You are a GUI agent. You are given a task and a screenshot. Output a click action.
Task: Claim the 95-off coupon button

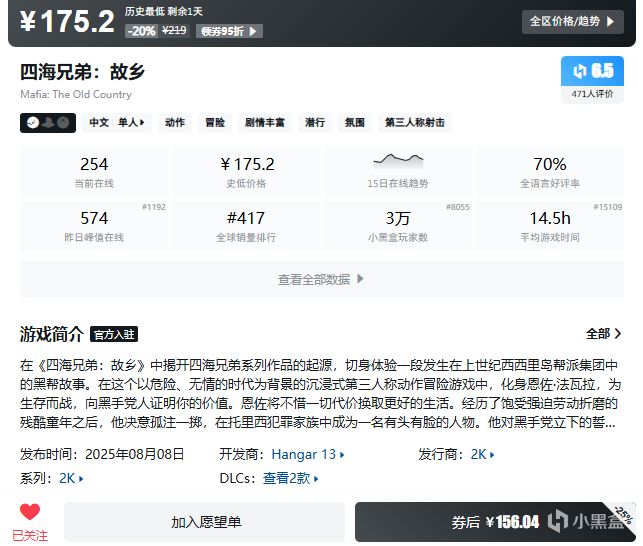(229, 31)
